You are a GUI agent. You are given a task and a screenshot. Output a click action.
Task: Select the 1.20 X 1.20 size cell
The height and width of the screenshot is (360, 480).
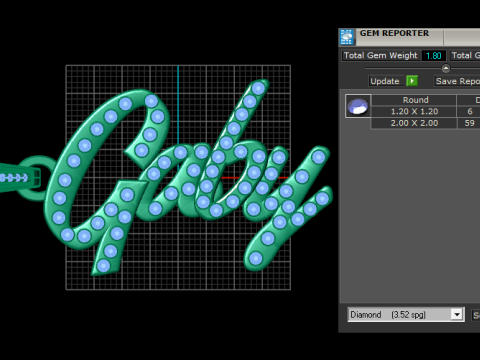(414, 111)
